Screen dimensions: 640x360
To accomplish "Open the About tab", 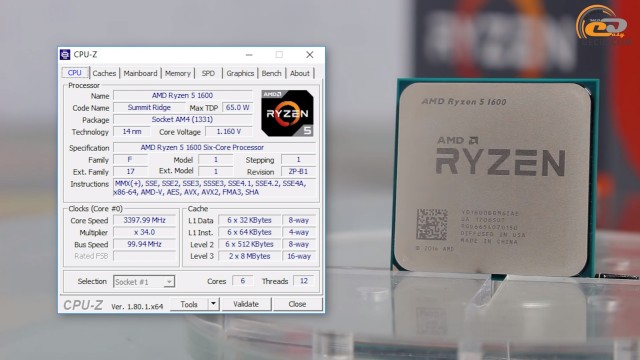I will (x=300, y=73).
